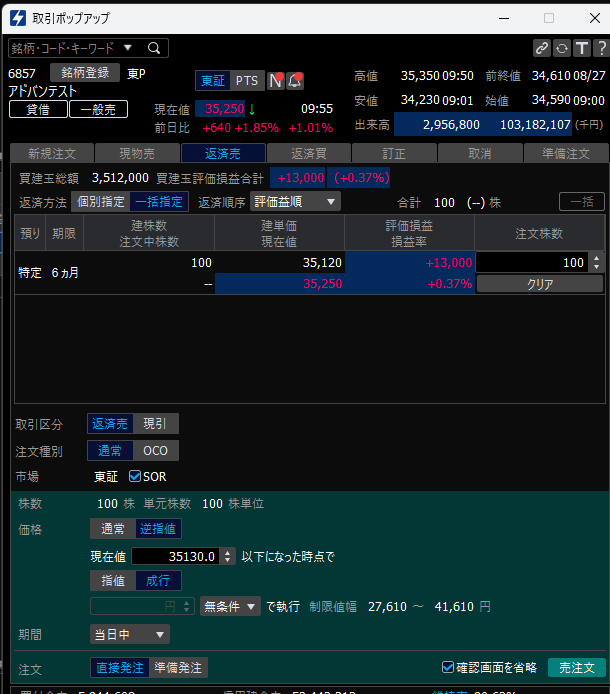The image size is (610, 694).
Task: Click limit price yen stepper
Action: pyautogui.click(x=187, y=606)
